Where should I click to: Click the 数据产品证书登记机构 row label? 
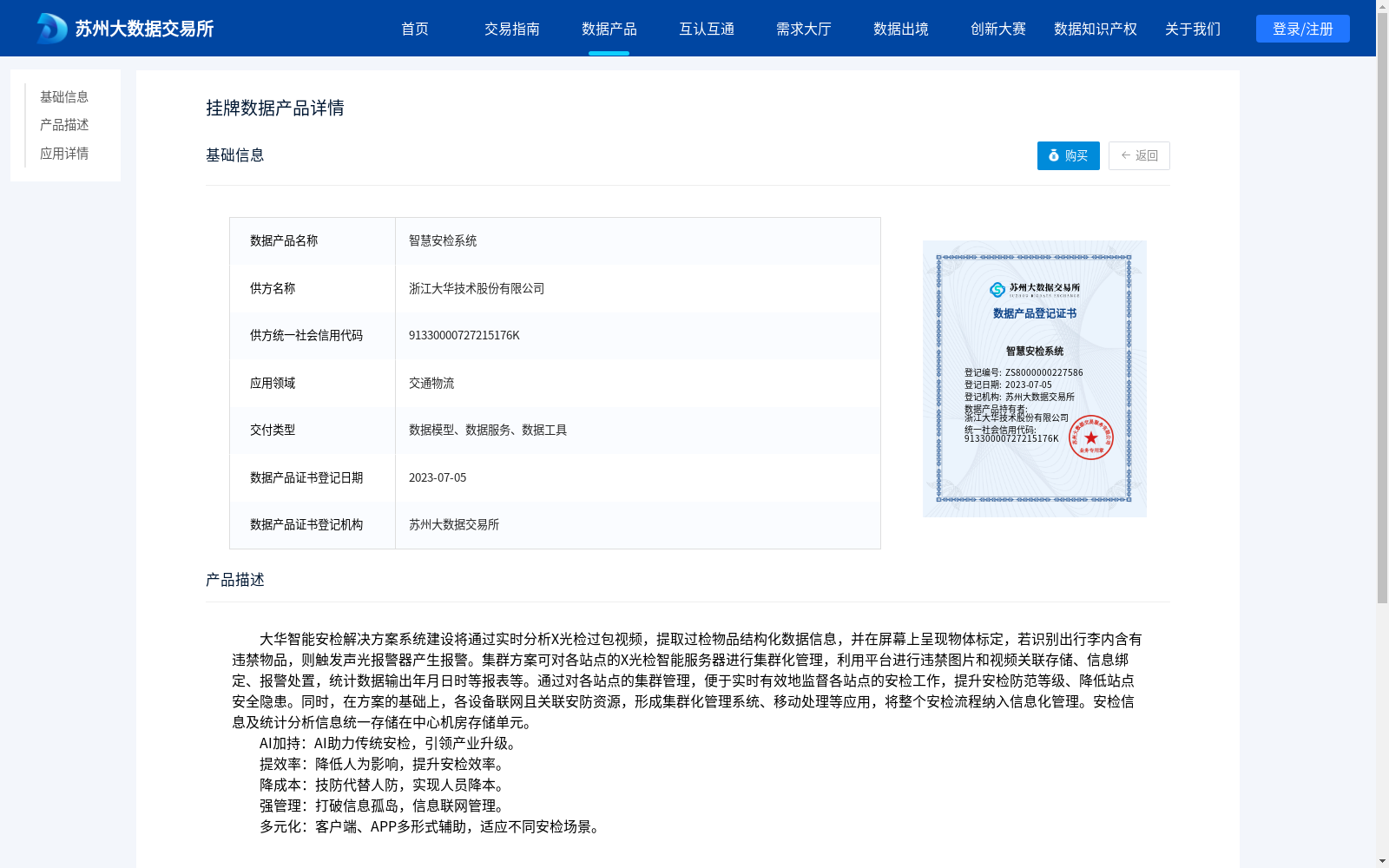pos(306,524)
